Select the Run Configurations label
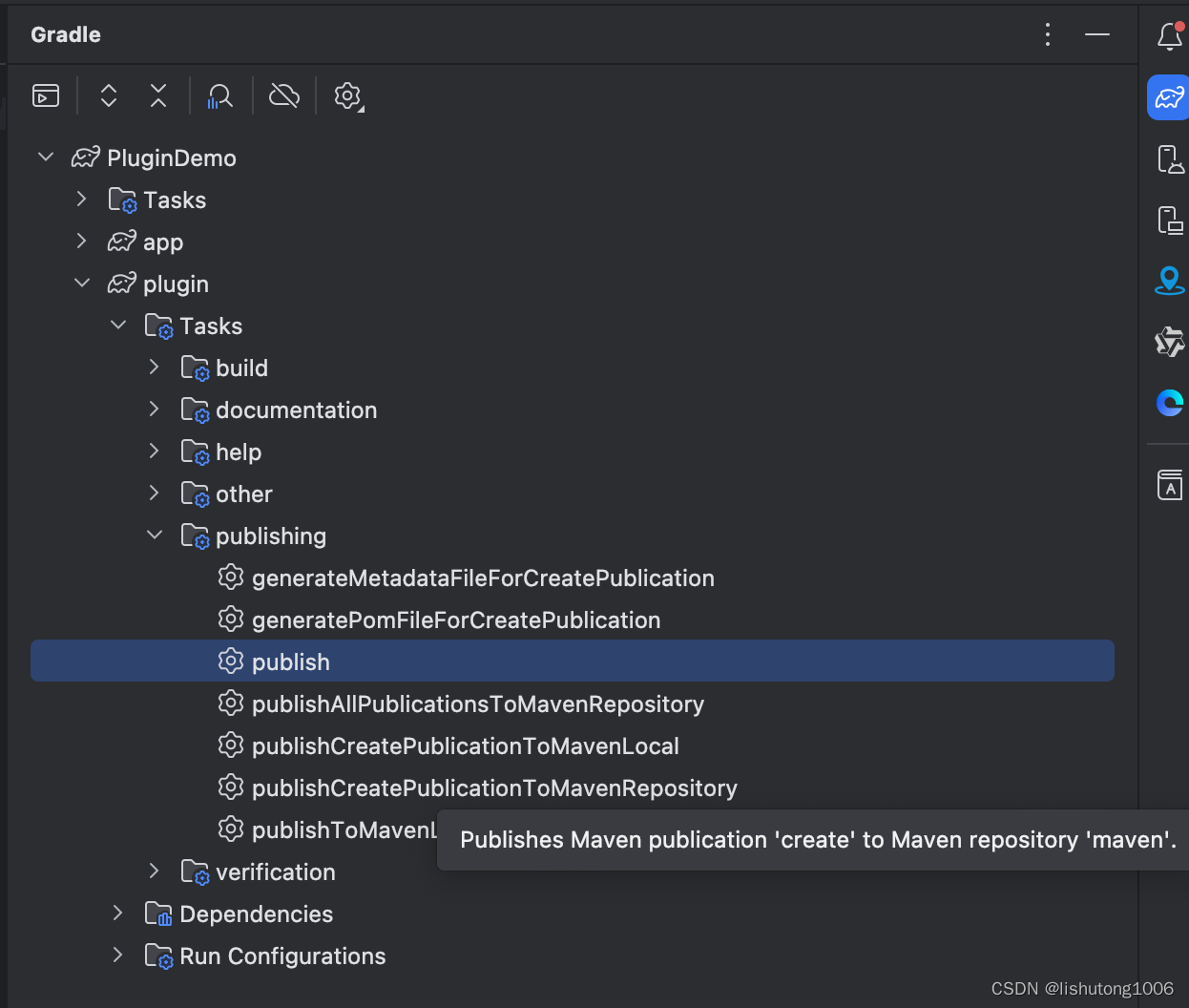 (x=282, y=955)
